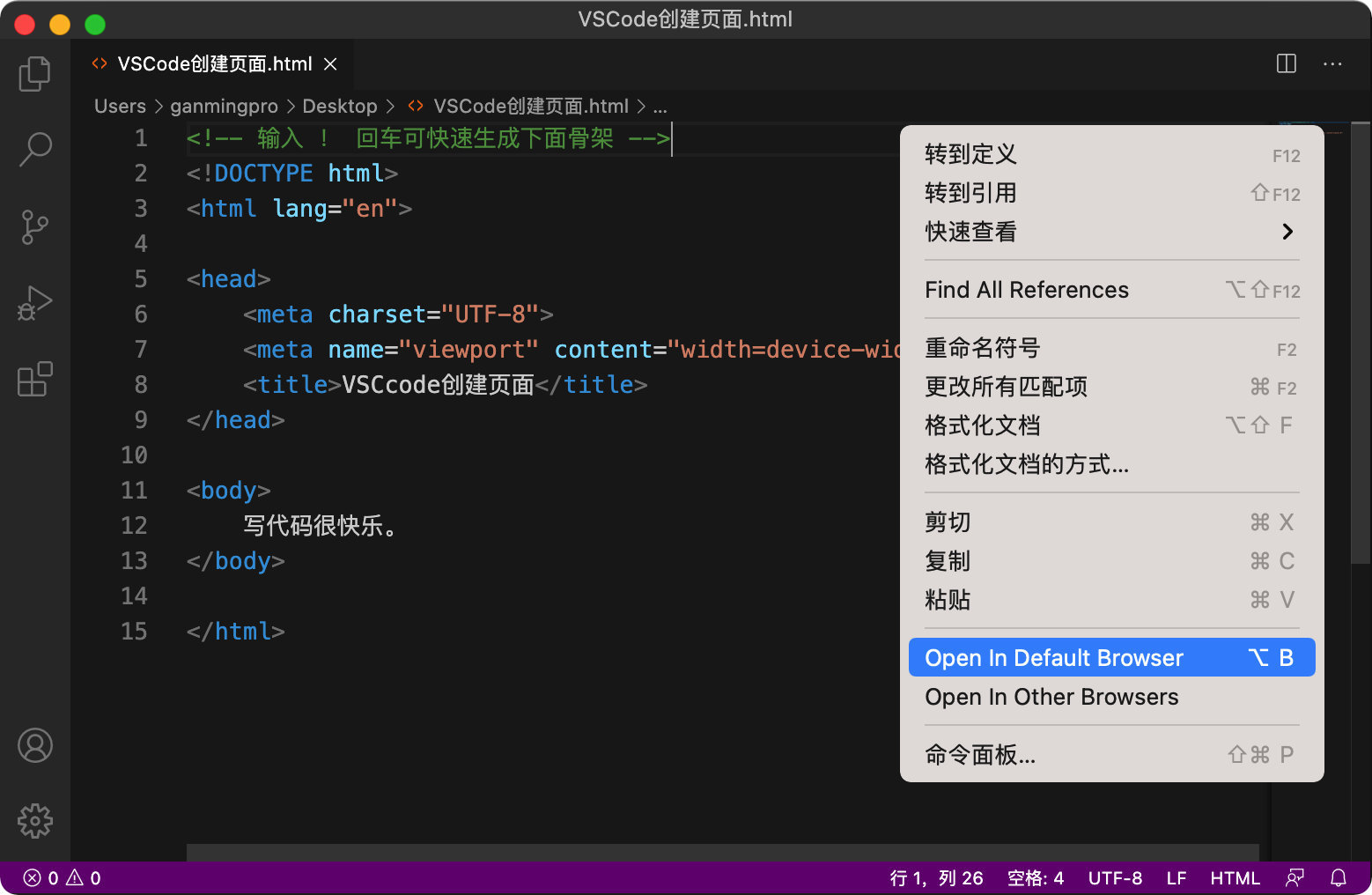Select 格式化文档 menu entry
The width and height of the screenshot is (1372, 895).
[x=1112, y=425]
